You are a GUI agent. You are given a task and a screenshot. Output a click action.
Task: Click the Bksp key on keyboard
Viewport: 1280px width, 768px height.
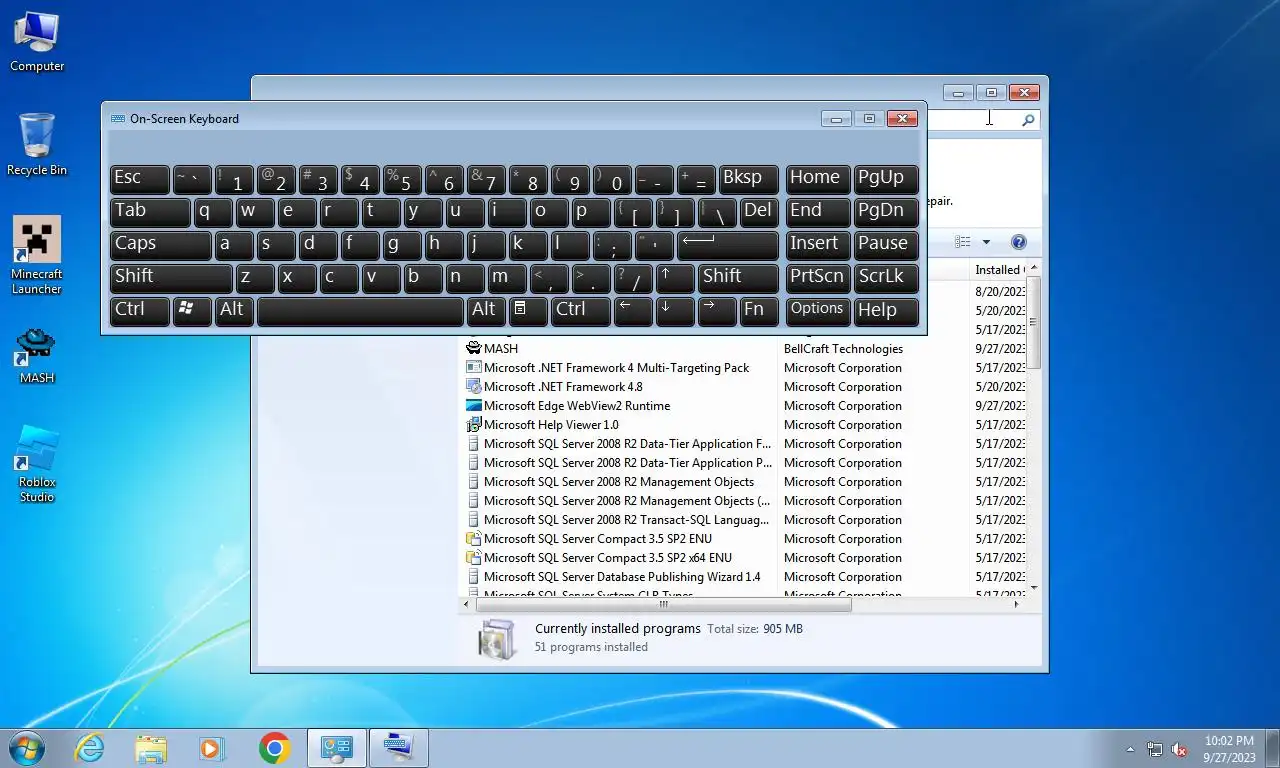(x=749, y=179)
